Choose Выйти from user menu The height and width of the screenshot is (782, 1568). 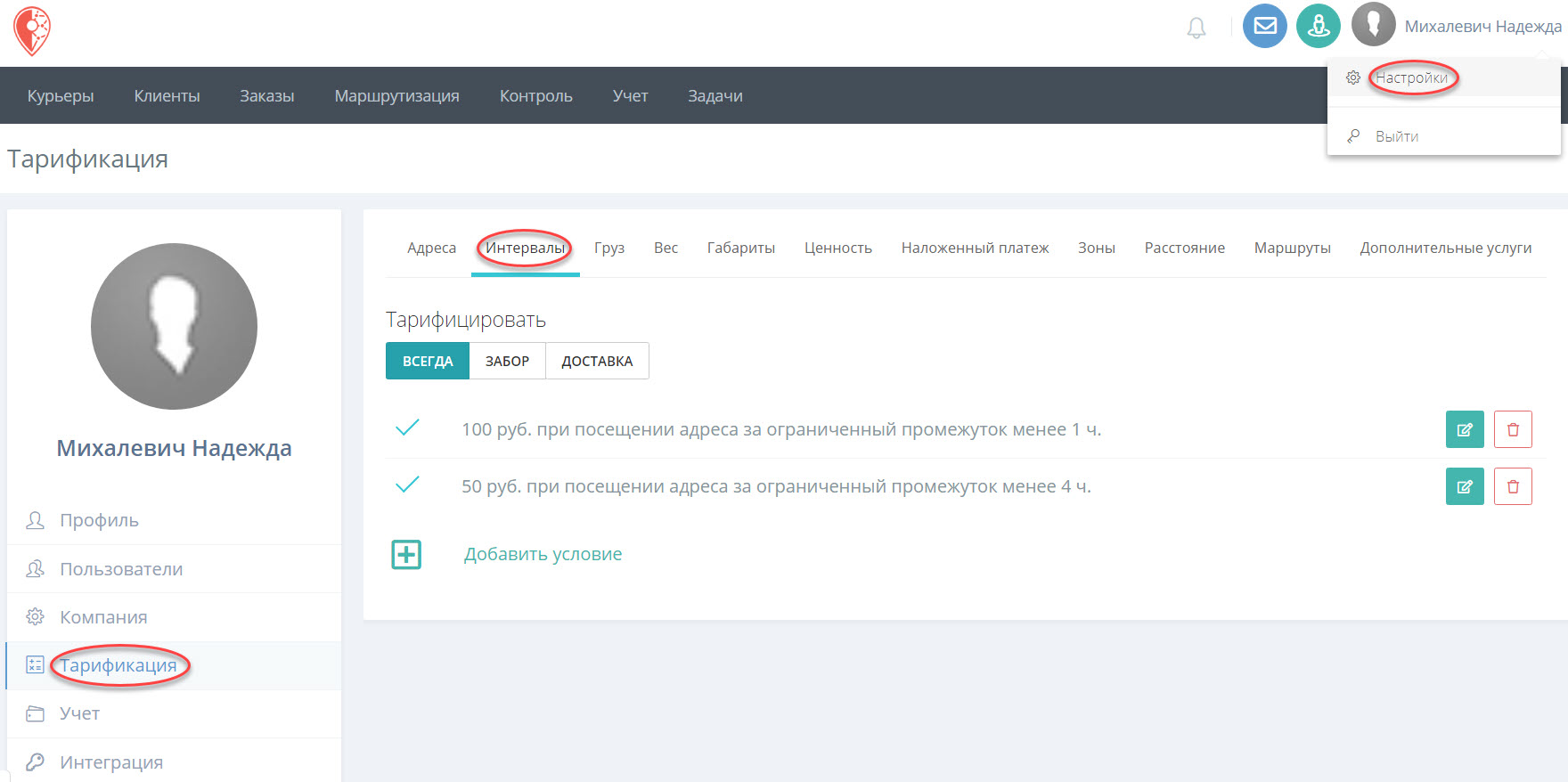click(1397, 136)
